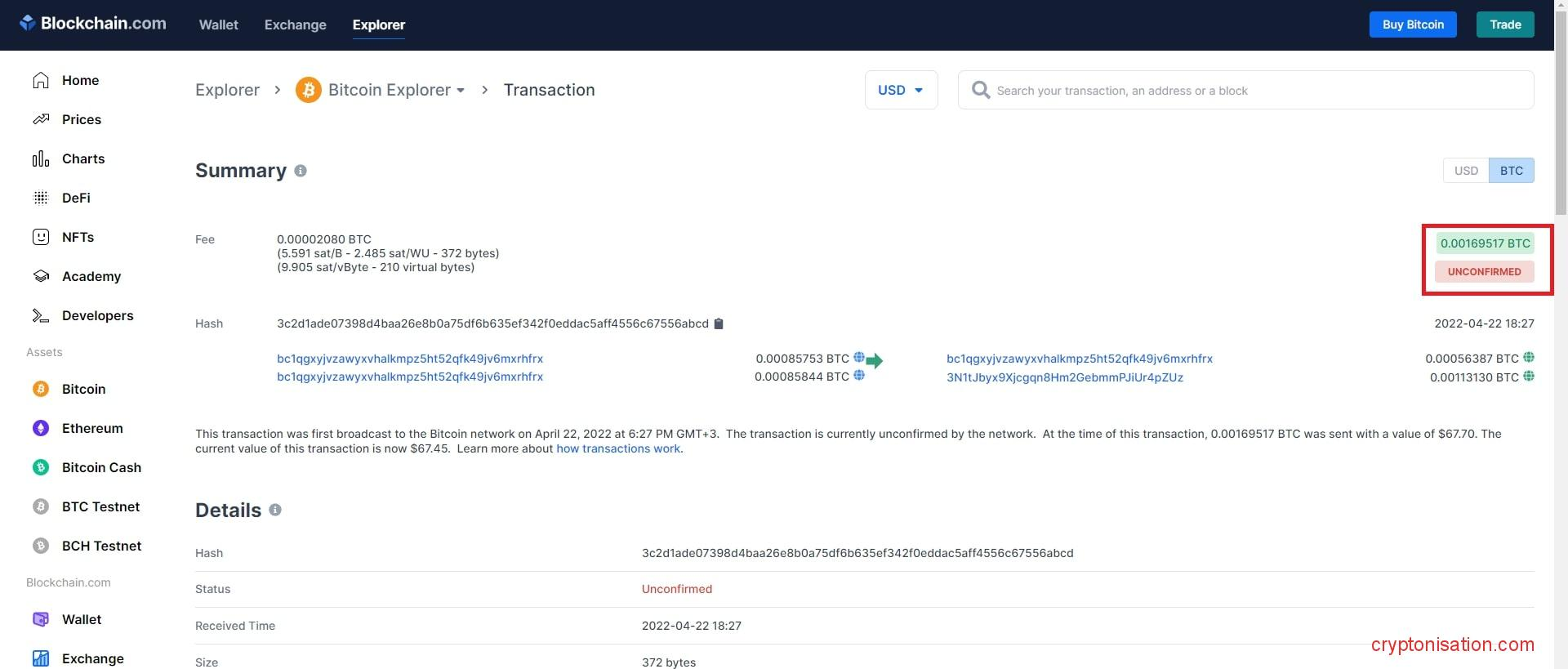Open the Exchange tab in top navigation

click(295, 25)
